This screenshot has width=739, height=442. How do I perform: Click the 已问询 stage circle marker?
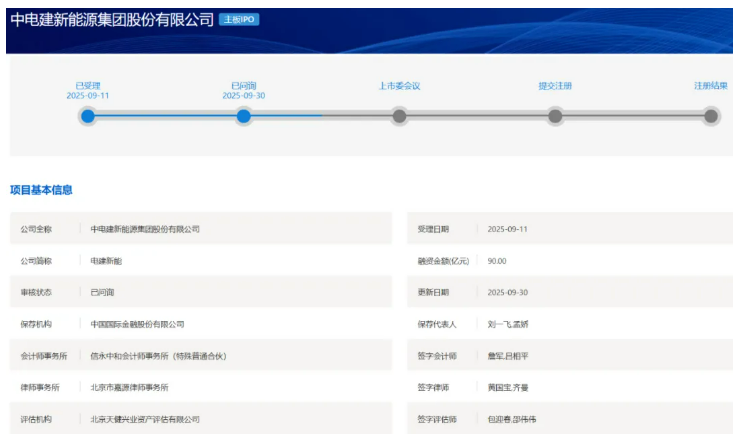pos(243,116)
